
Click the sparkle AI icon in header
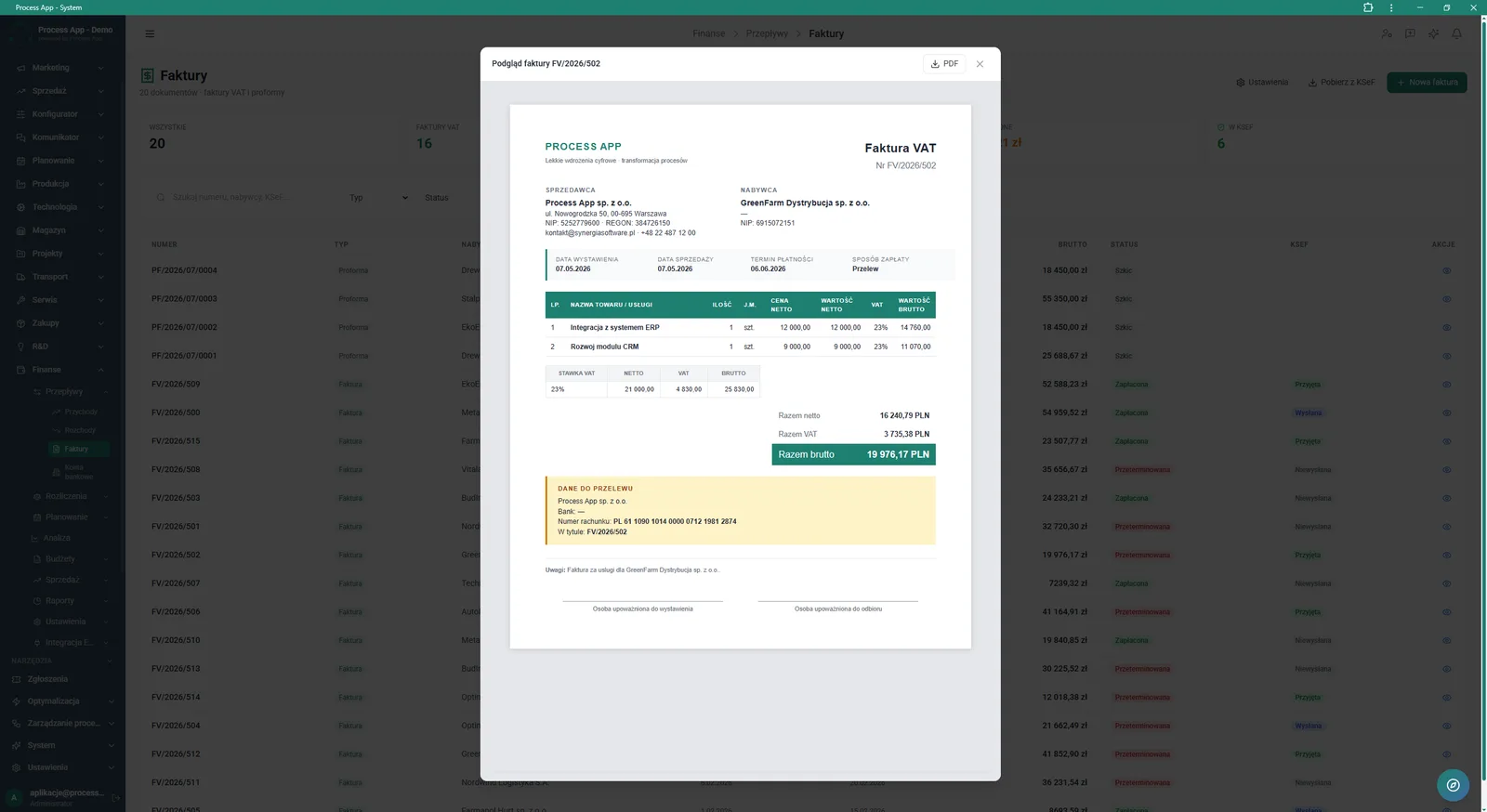point(1434,33)
